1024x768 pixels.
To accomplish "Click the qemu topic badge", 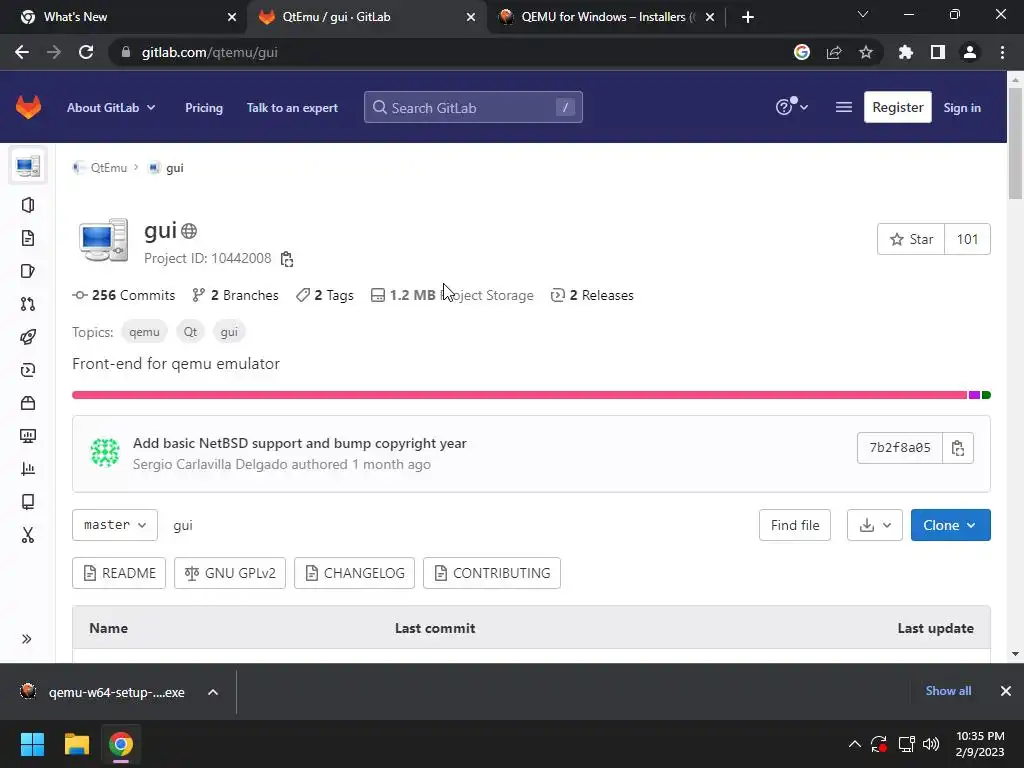I will (144, 332).
